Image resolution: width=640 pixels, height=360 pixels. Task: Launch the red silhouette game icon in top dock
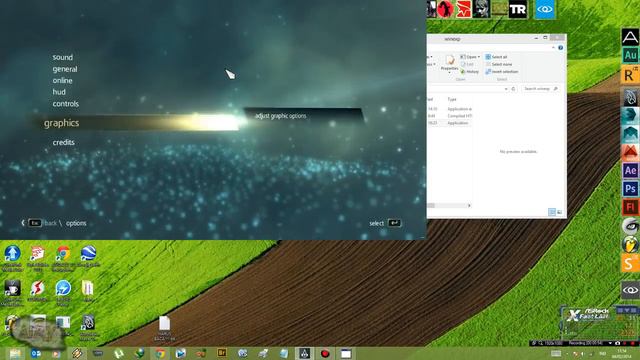point(445,9)
